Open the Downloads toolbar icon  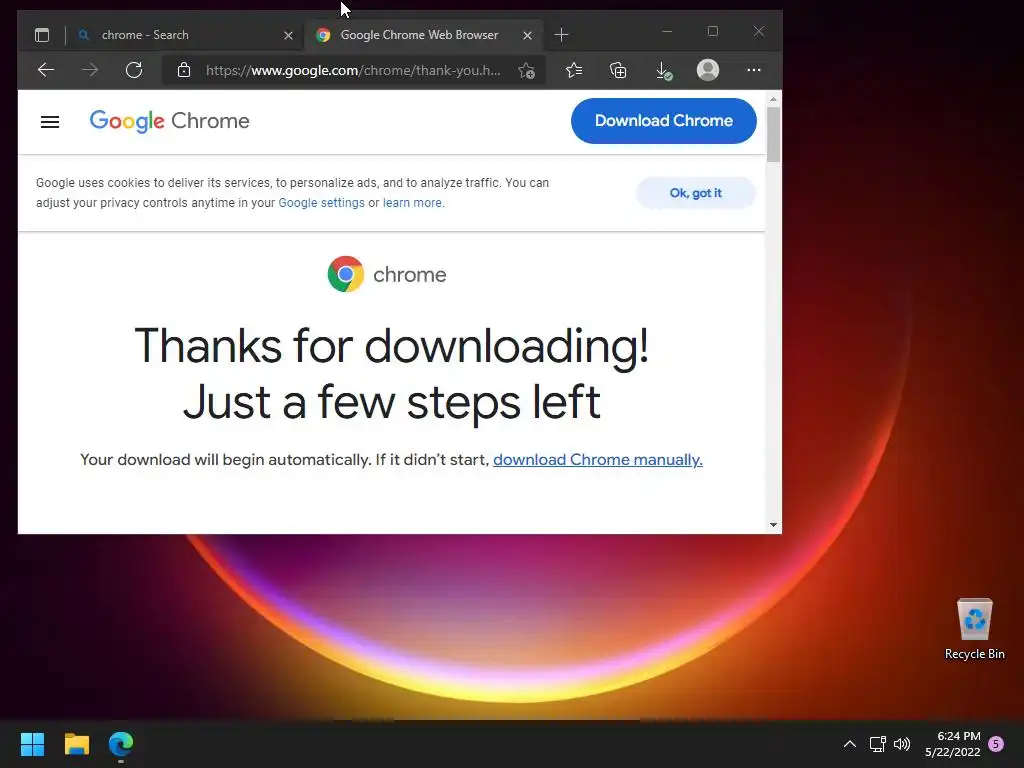coord(664,71)
